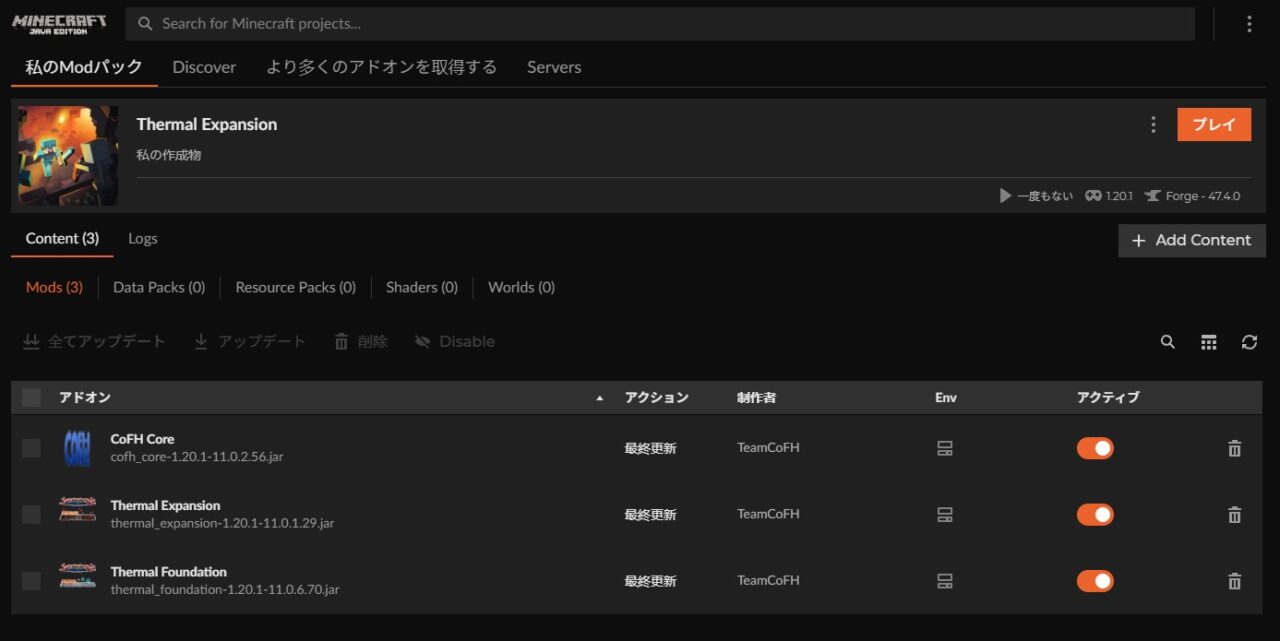Click the 制作者 column header
This screenshot has width=1280, height=641.
pos(756,398)
